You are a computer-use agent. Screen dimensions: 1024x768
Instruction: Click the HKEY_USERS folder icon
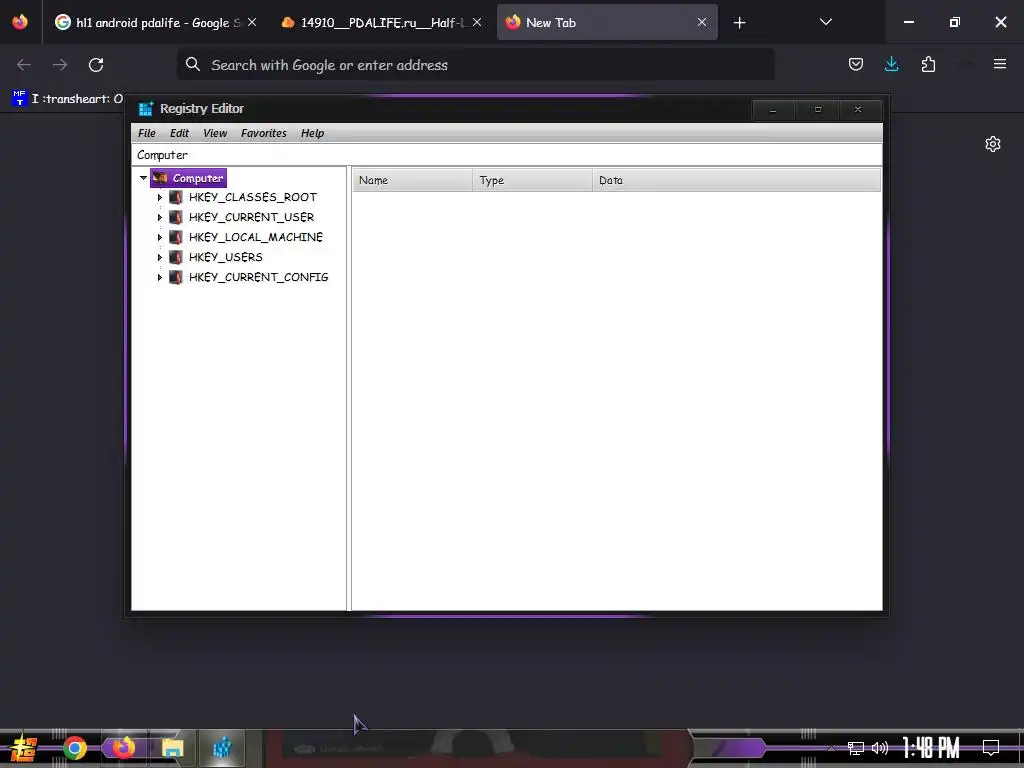pos(176,257)
